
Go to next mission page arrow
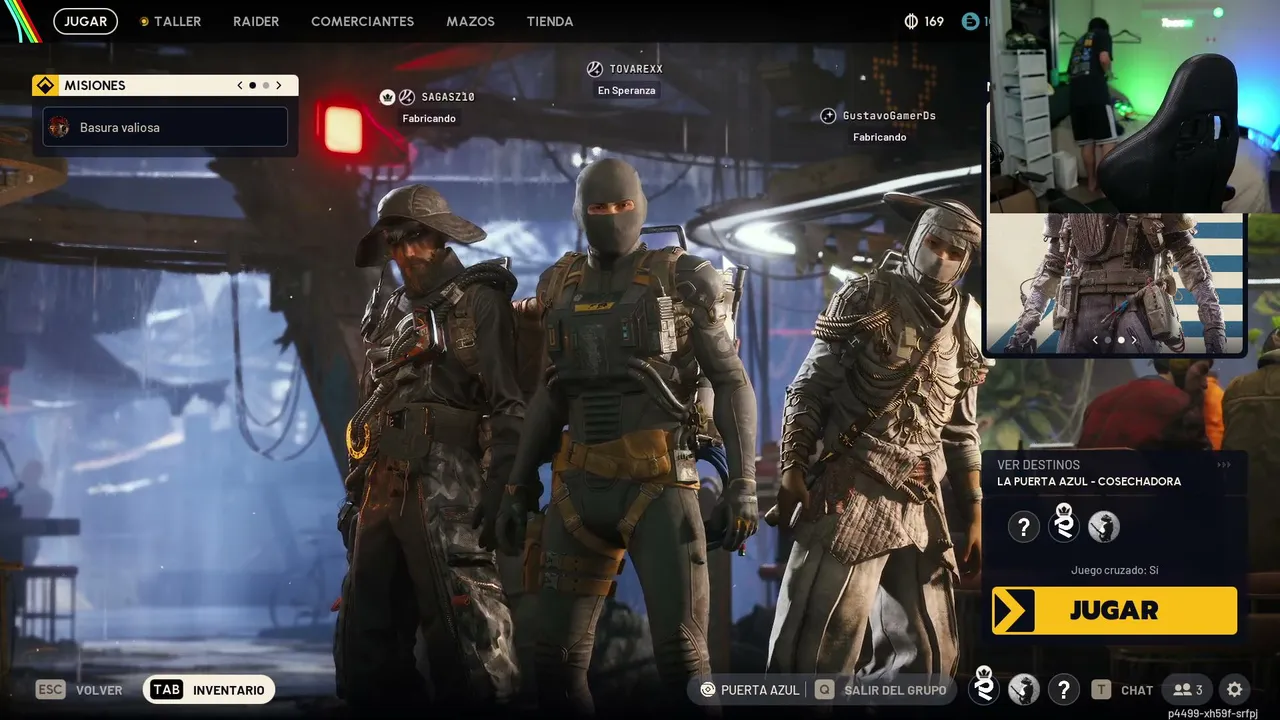279,86
